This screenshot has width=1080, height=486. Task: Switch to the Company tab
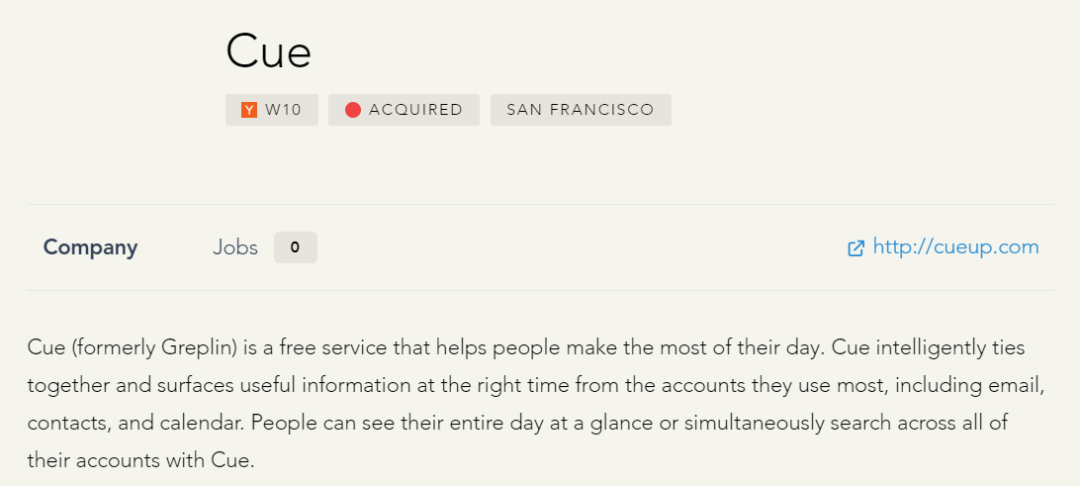(x=90, y=247)
